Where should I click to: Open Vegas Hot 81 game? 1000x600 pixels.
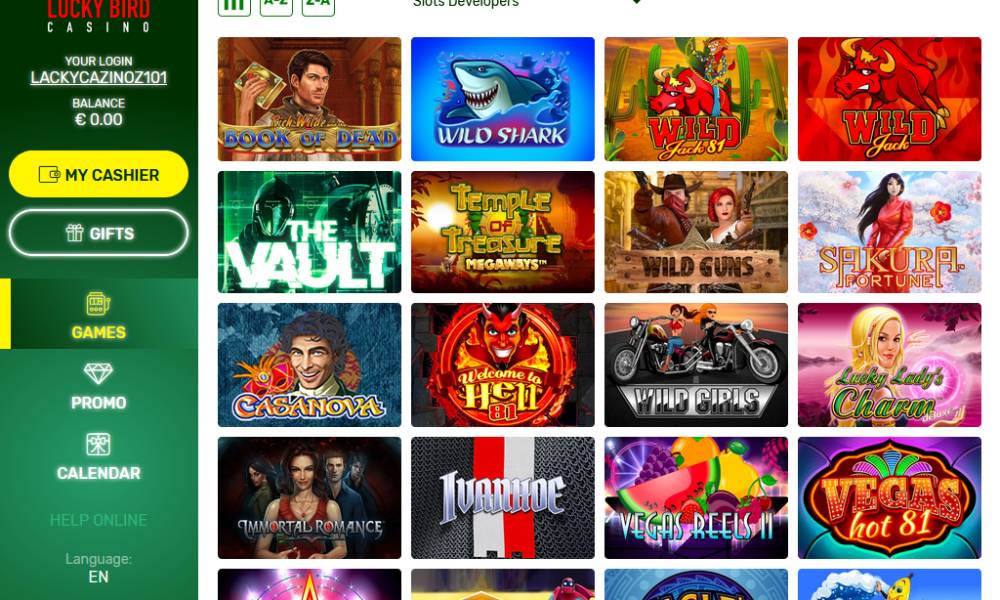click(889, 498)
